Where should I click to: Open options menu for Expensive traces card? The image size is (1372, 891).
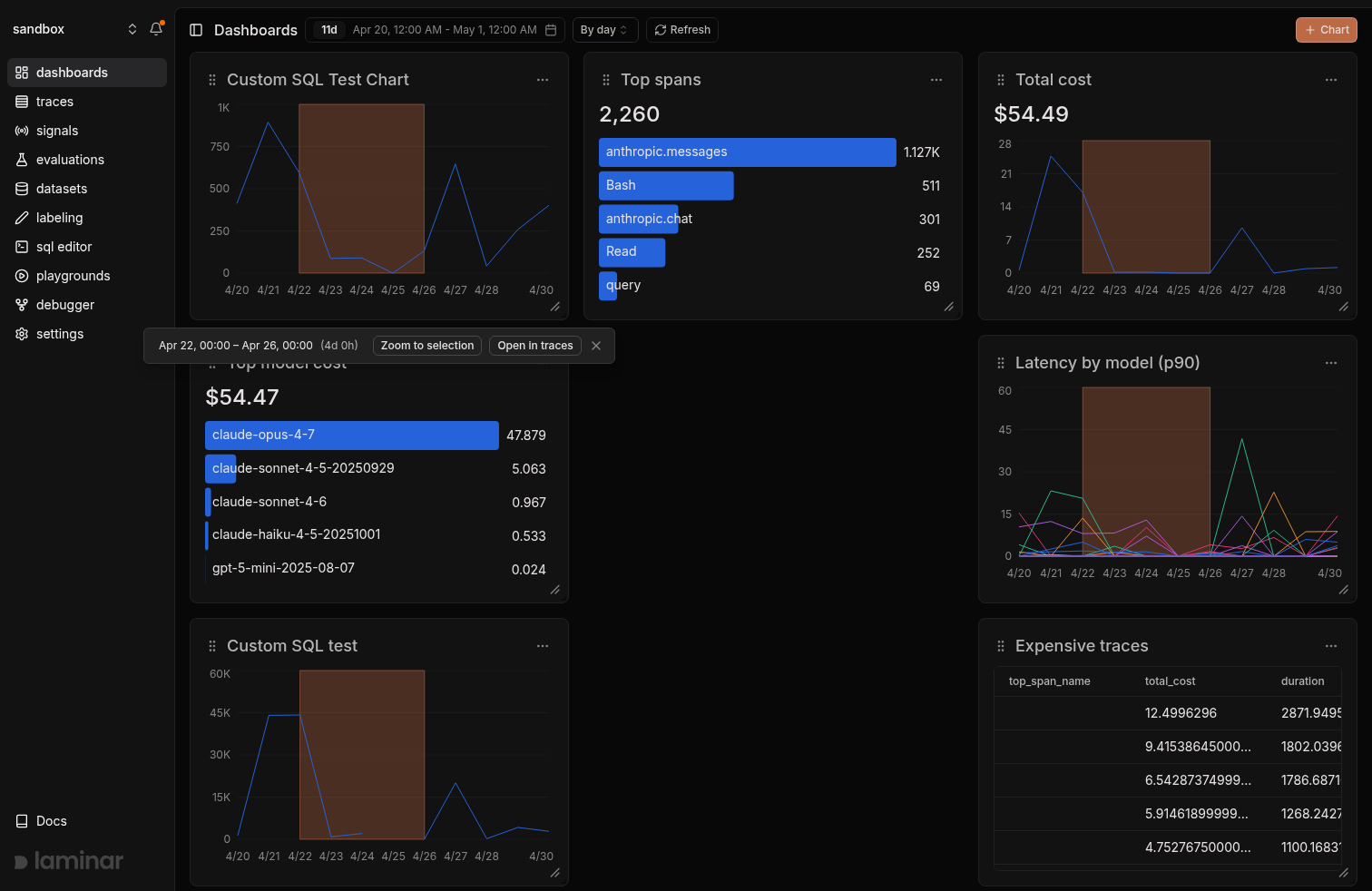(x=1331, y=646)
